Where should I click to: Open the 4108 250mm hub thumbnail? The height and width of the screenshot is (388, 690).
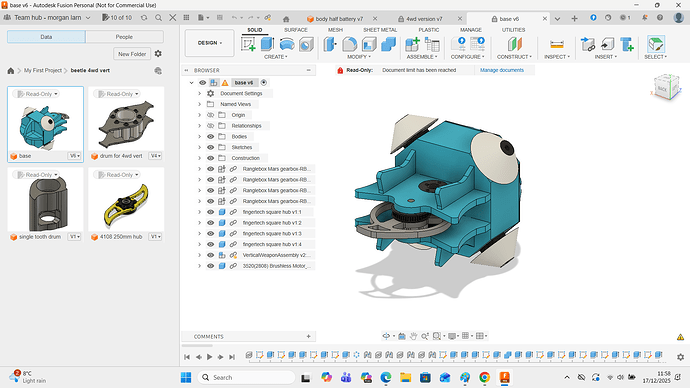point(126,205)
